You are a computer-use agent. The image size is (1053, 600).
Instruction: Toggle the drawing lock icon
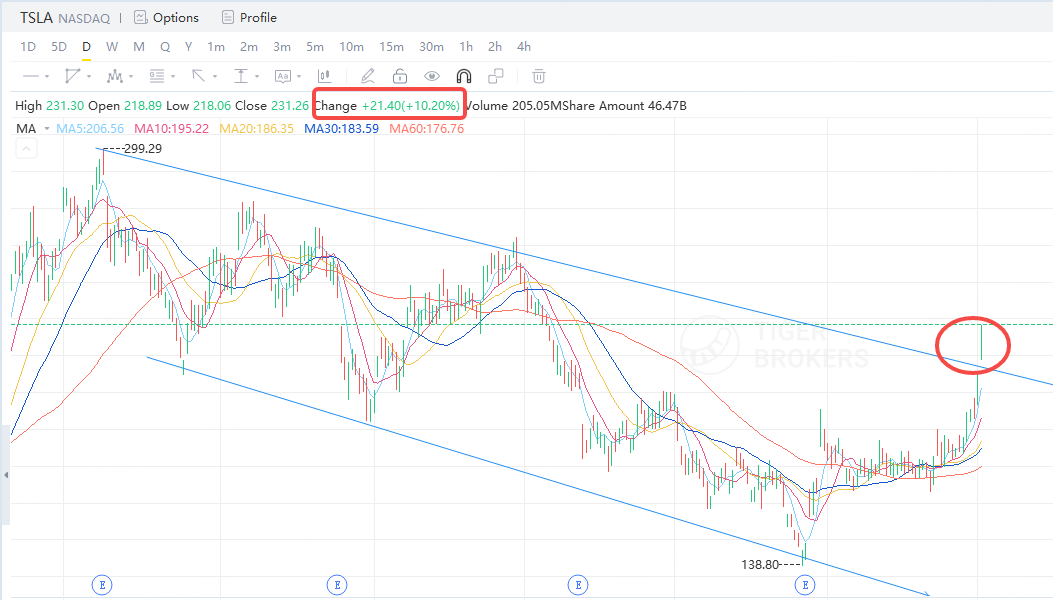(x=400, y=76)
